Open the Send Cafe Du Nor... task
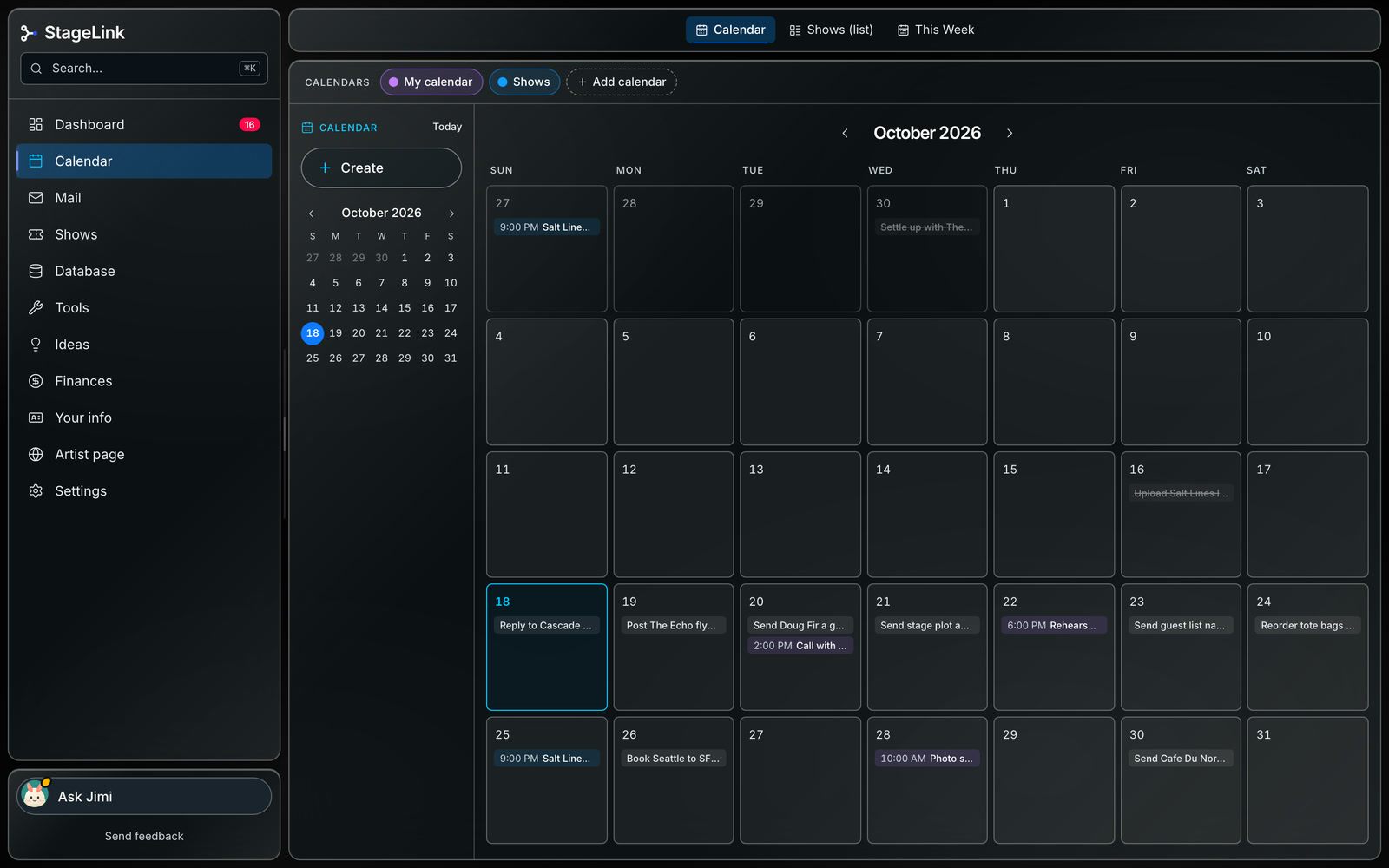This screenshot has height=868, width=1389. coord(1181,759)
